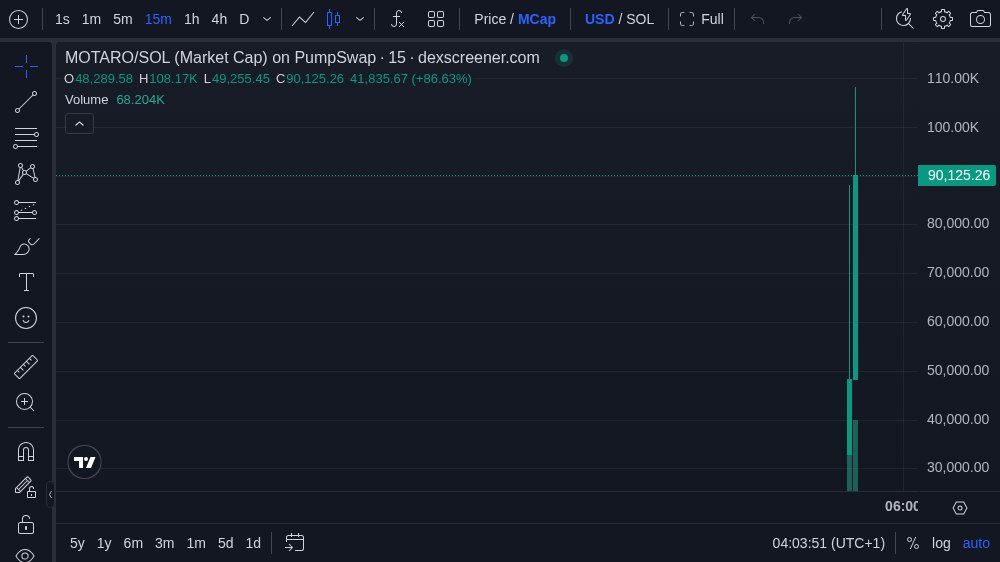Toggle log scale on price axis
Screen dimensions: 1000x562
pyautogui.click(x=941, y=543)
